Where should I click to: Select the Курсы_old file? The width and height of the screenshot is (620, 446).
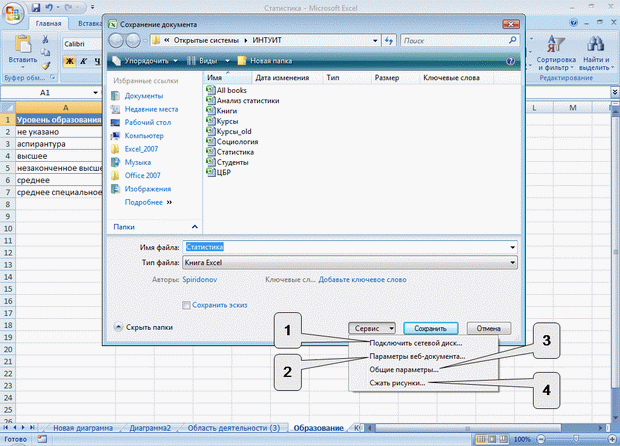pyautogui.click(x=229, y=131)
